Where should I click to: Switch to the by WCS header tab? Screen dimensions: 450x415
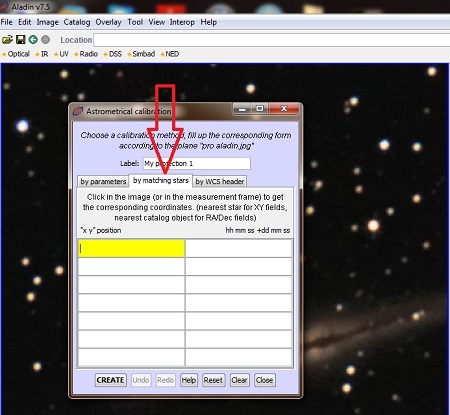click(220, 181)
